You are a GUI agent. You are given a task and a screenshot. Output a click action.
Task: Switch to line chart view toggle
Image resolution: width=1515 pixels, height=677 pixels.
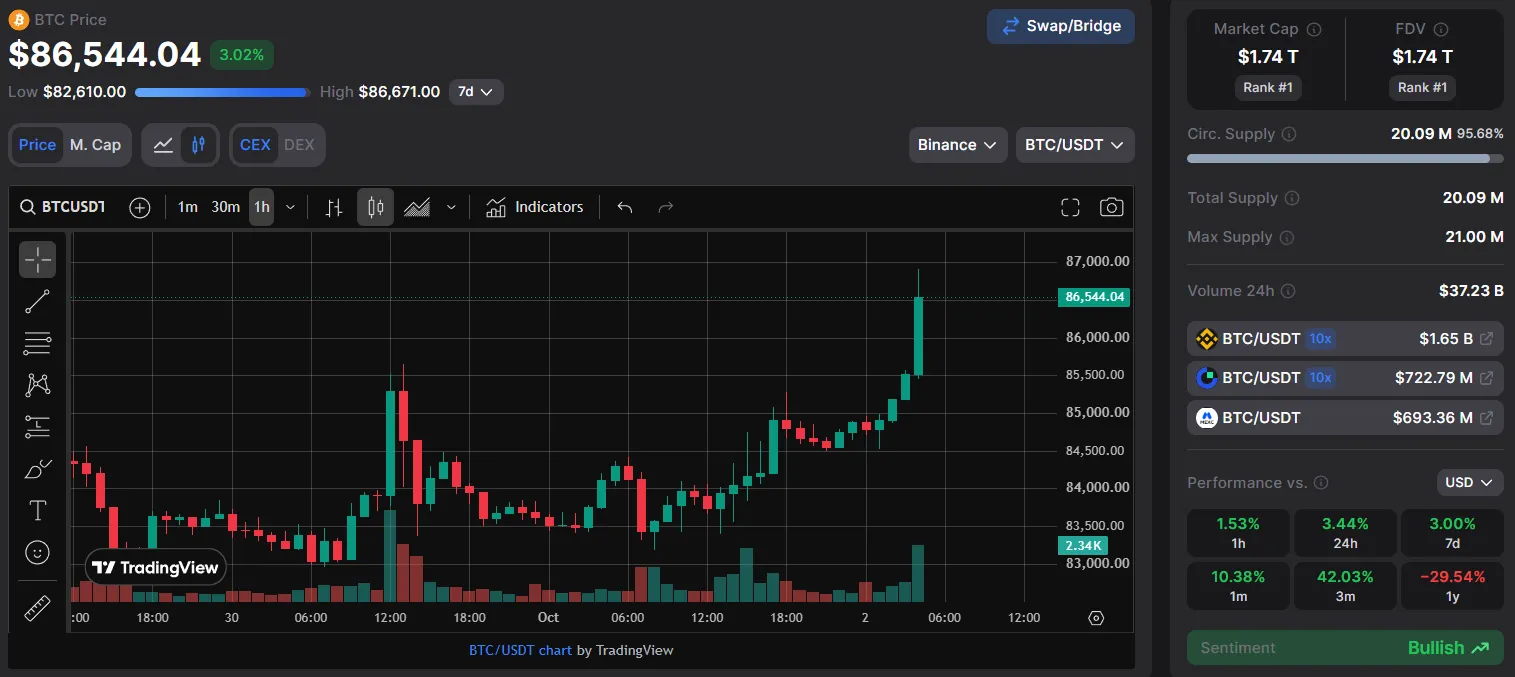pyautogui.click(x=163, y=145)
